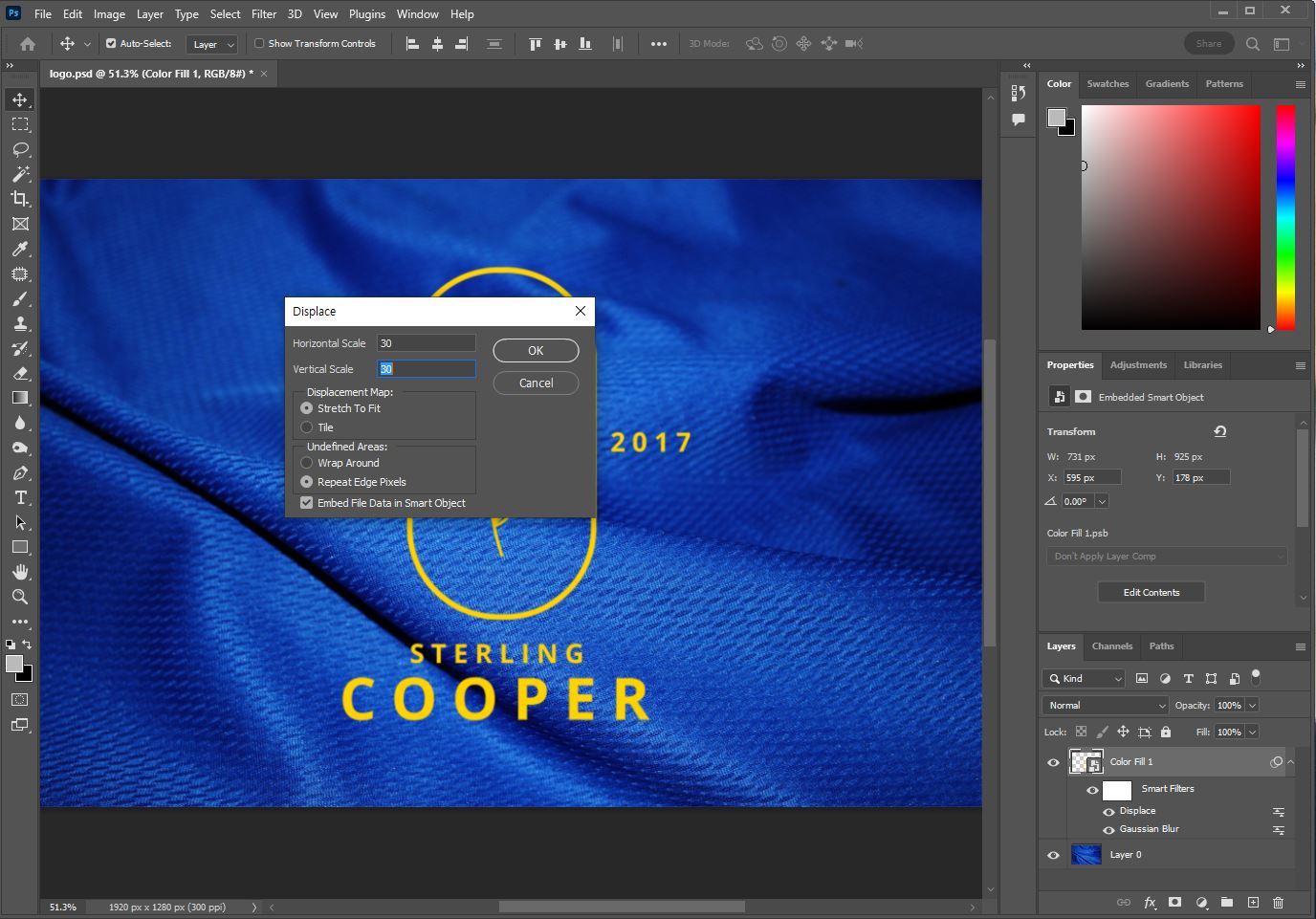Select the Pen tool
This screenshot has width=1316, height=919.
click(20, 472)
